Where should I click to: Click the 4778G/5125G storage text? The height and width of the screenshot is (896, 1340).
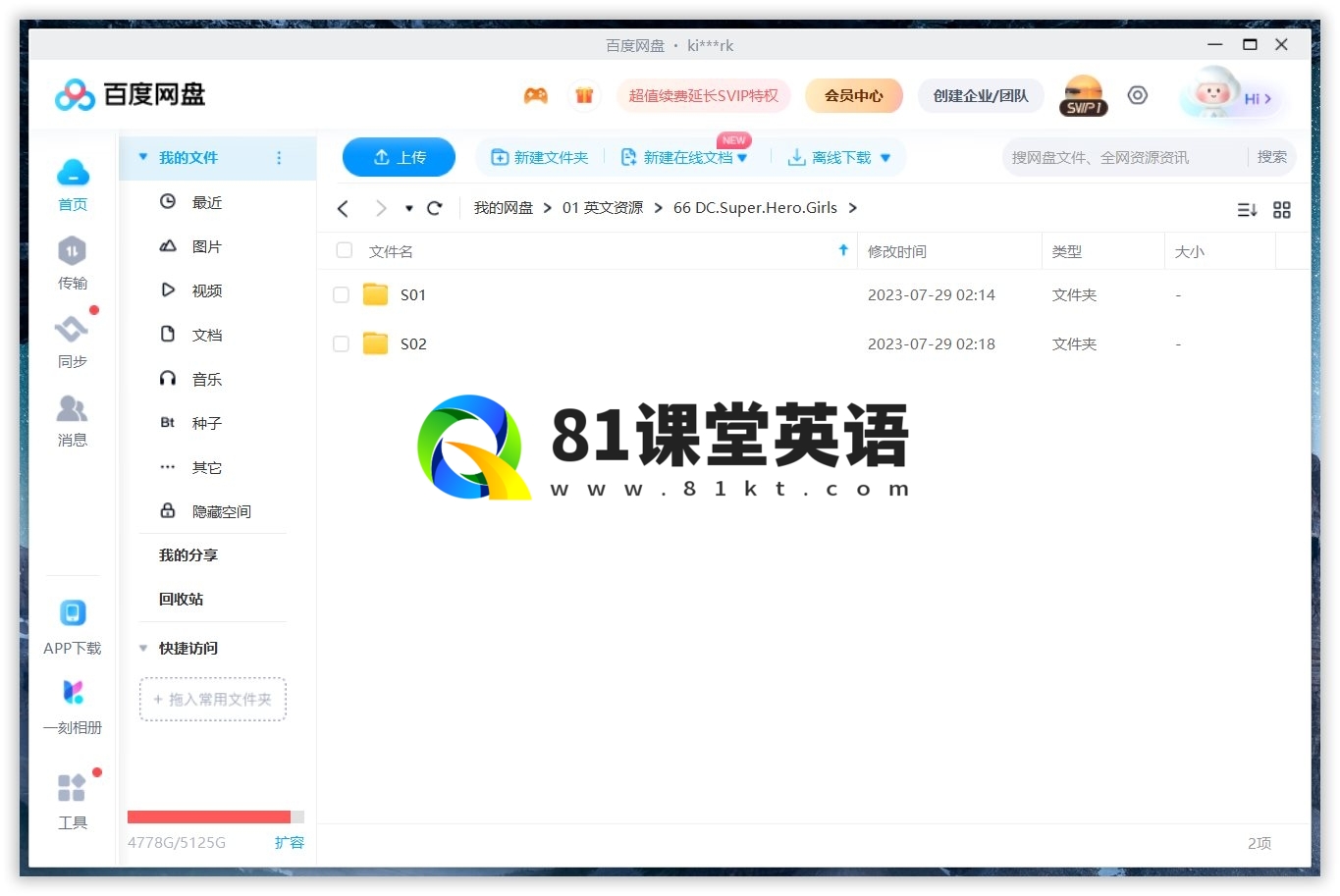pos(177,842)
